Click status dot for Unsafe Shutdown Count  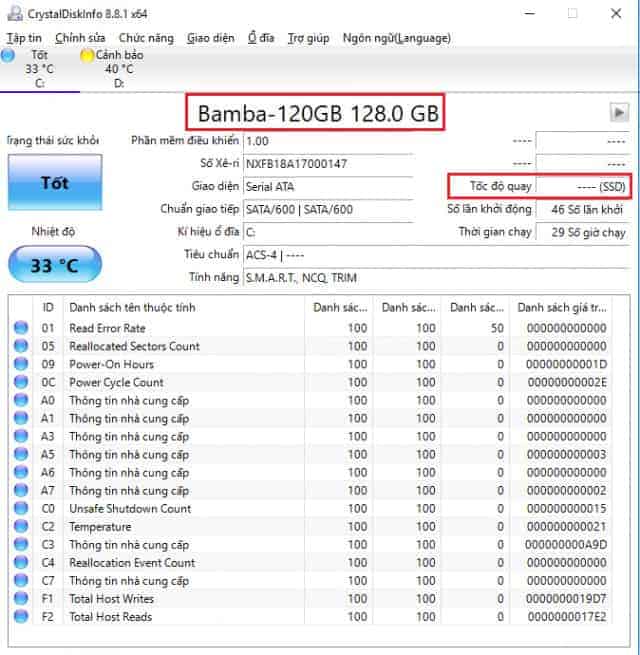click(21, 508)
